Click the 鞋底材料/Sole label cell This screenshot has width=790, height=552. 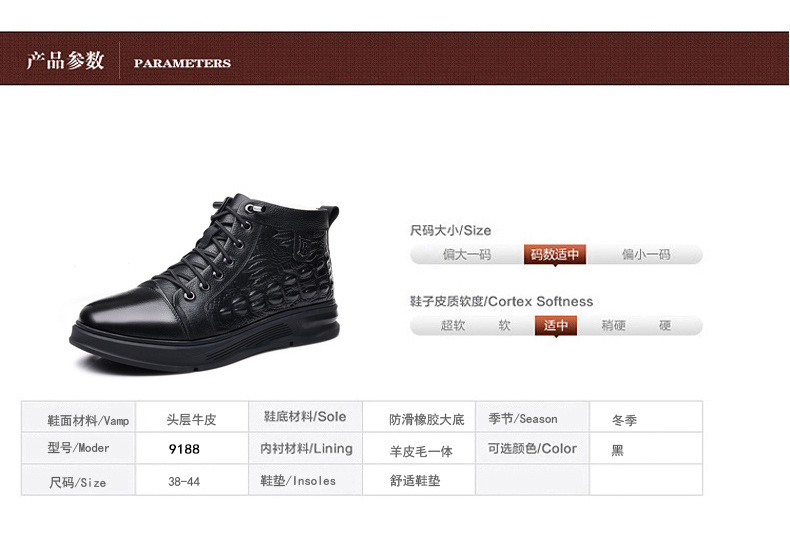coord(305,417)
